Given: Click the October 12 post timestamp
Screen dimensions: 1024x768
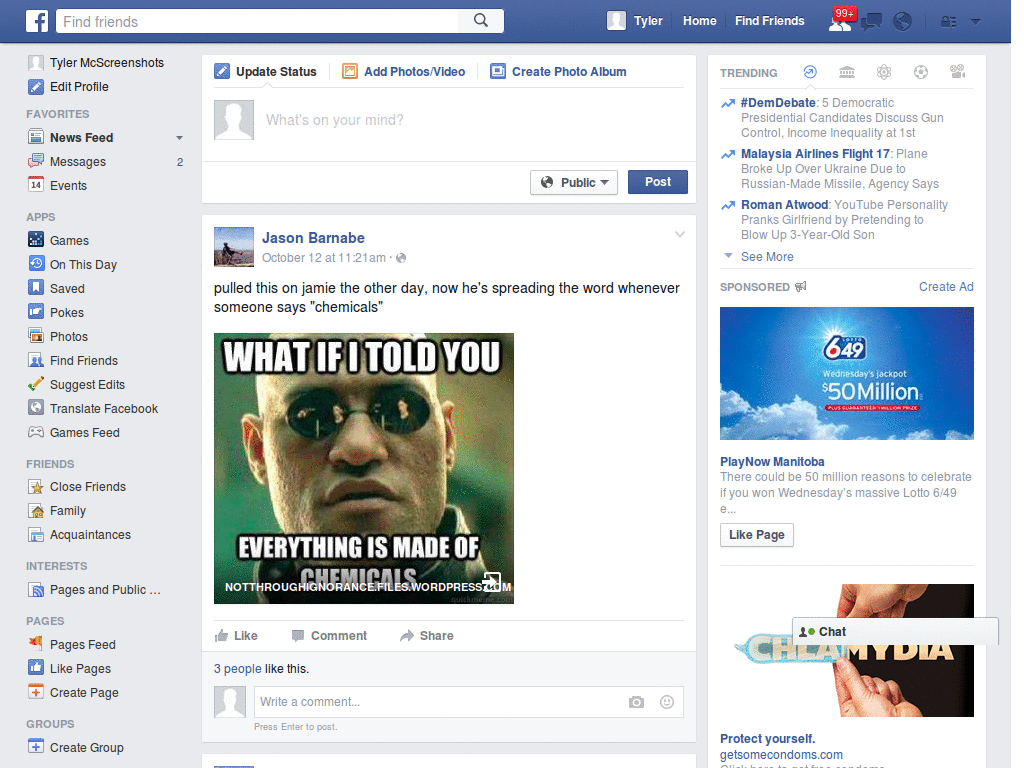Looking at the screenshot, I should point(323,258).
